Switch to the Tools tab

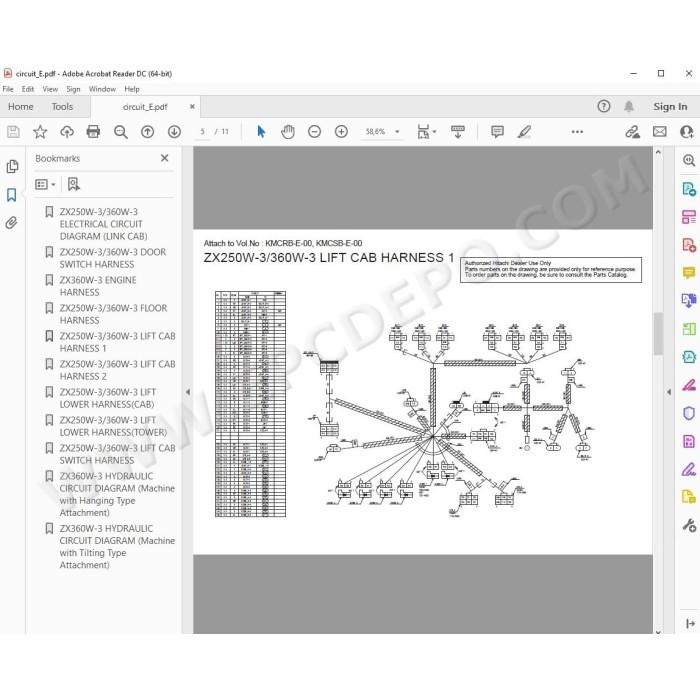[62, 107]
